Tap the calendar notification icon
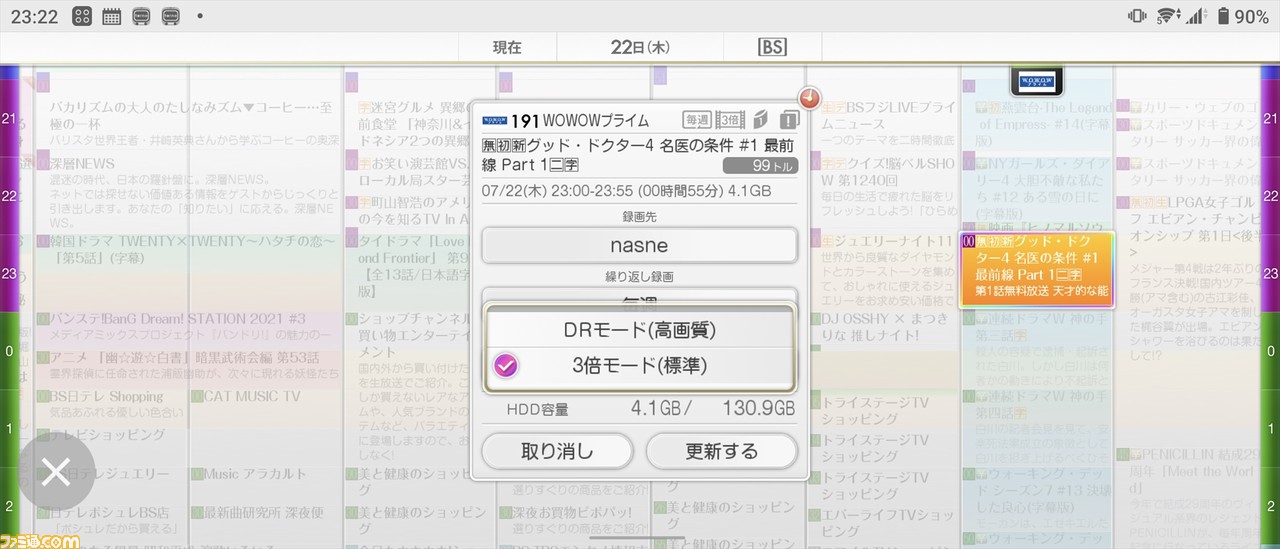 (x=112, y=16)
